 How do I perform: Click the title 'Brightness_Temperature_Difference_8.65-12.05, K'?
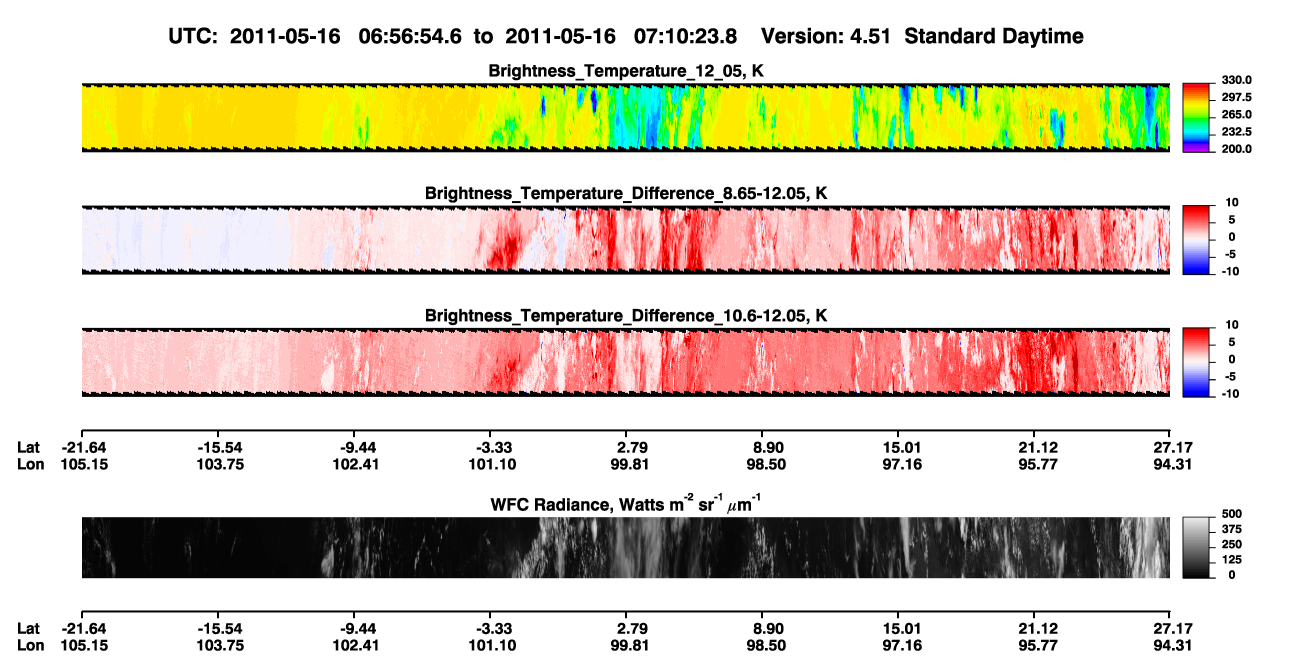626,193
